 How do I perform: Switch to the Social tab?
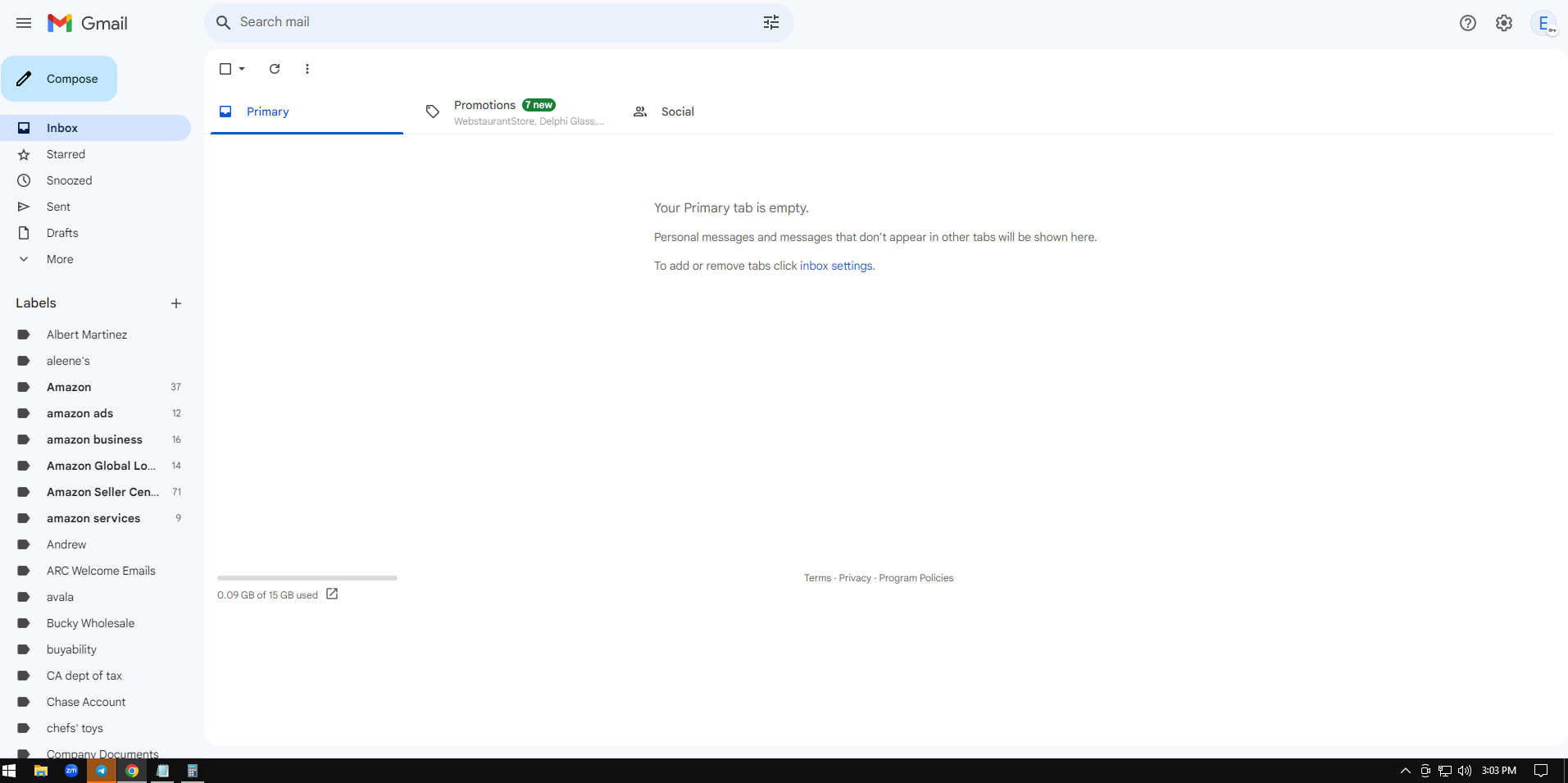pyautogui.click(x=721, y=112)
